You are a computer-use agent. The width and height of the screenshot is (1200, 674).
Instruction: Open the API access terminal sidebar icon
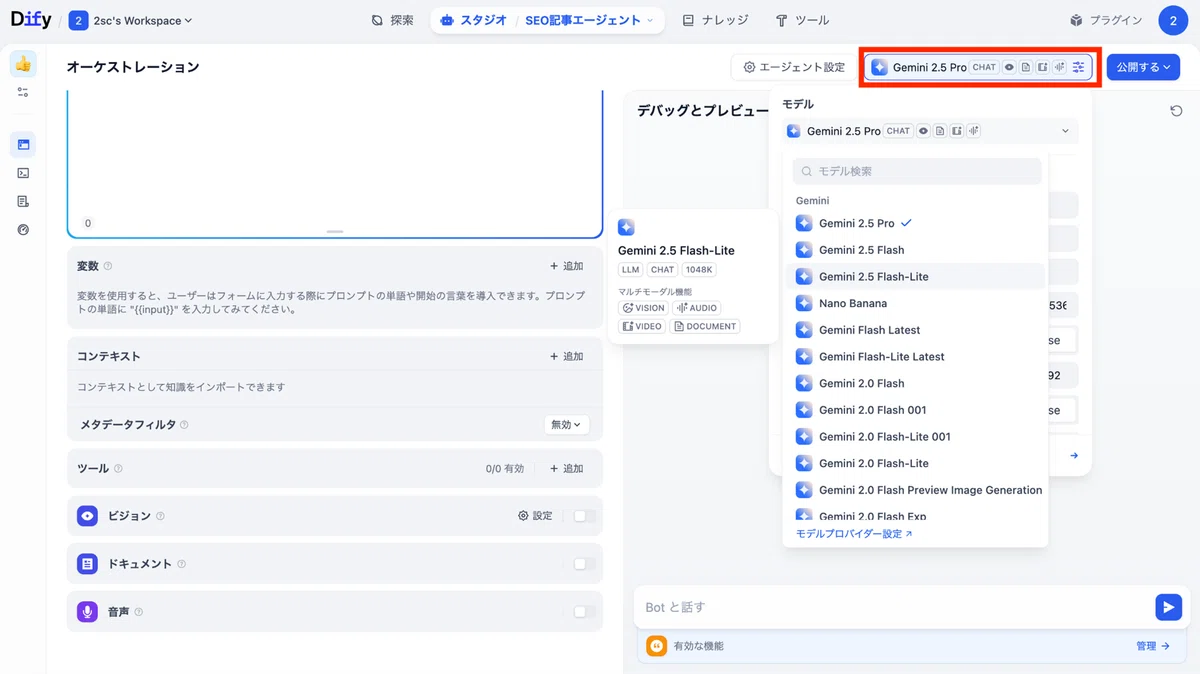tap(23, 173)
